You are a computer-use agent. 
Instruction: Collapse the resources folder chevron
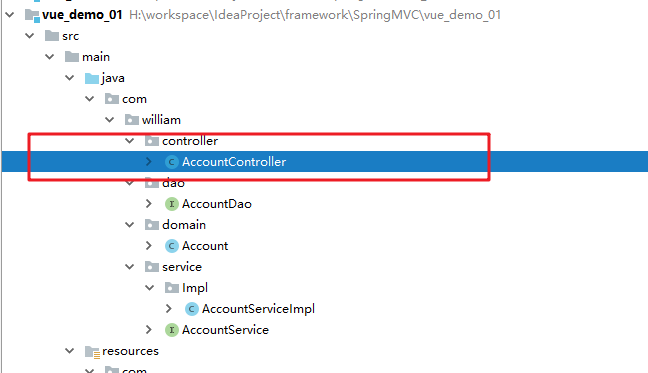(x=69, y=351)
